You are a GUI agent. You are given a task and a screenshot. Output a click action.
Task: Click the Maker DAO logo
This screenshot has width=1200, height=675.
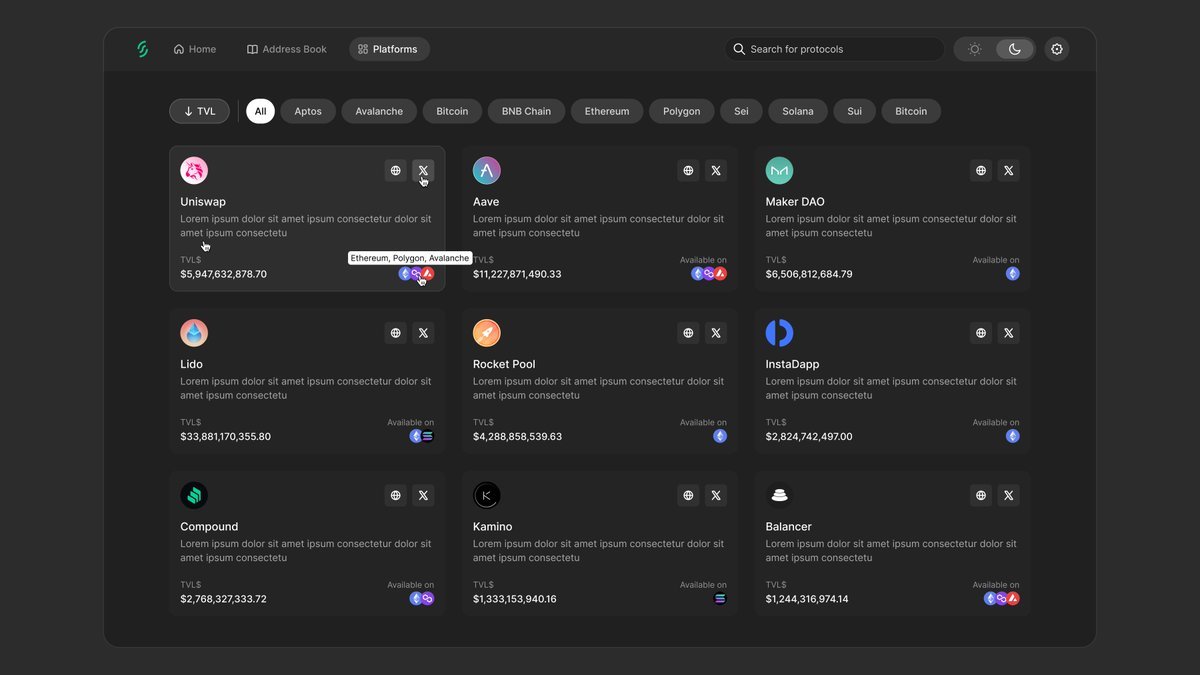point(779,171)
